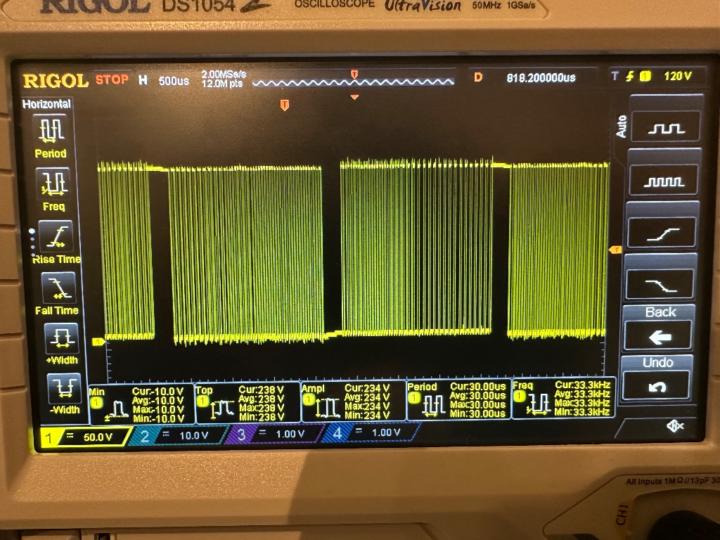Click the channel 1 ground level marker

coord(98,342)
